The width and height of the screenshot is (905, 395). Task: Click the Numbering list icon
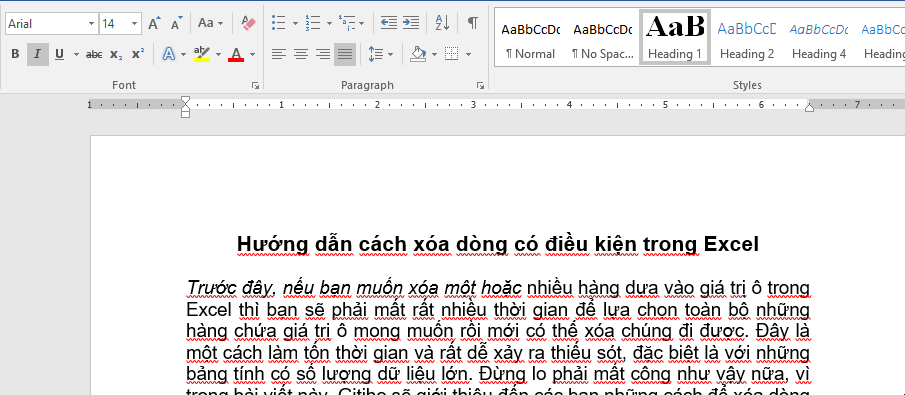(x=313, y=24)
